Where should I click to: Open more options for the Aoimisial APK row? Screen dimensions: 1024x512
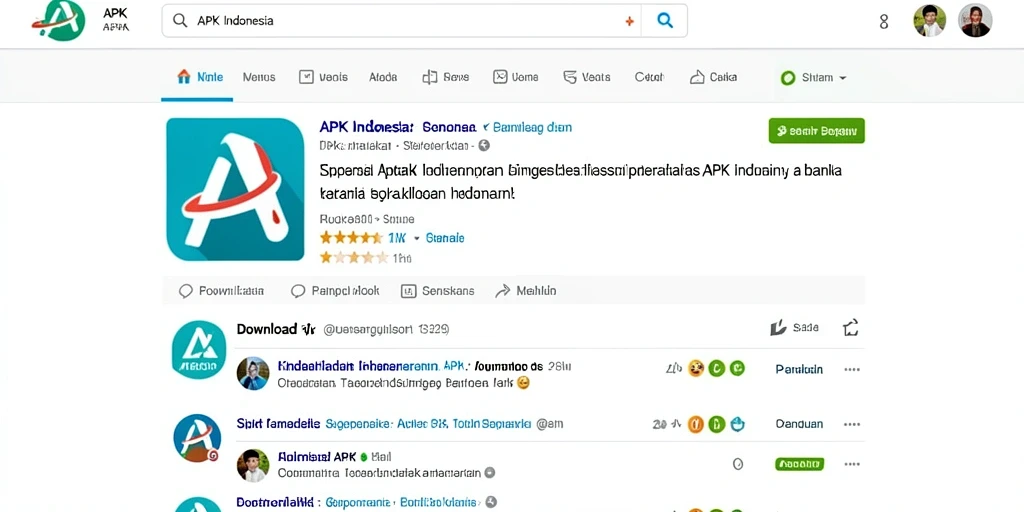pos(852,464)
